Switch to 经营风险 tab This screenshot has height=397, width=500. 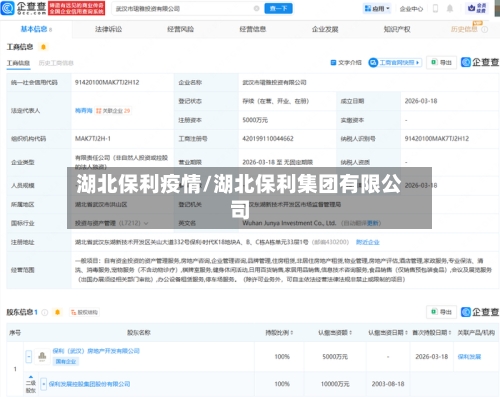(180, 29)
